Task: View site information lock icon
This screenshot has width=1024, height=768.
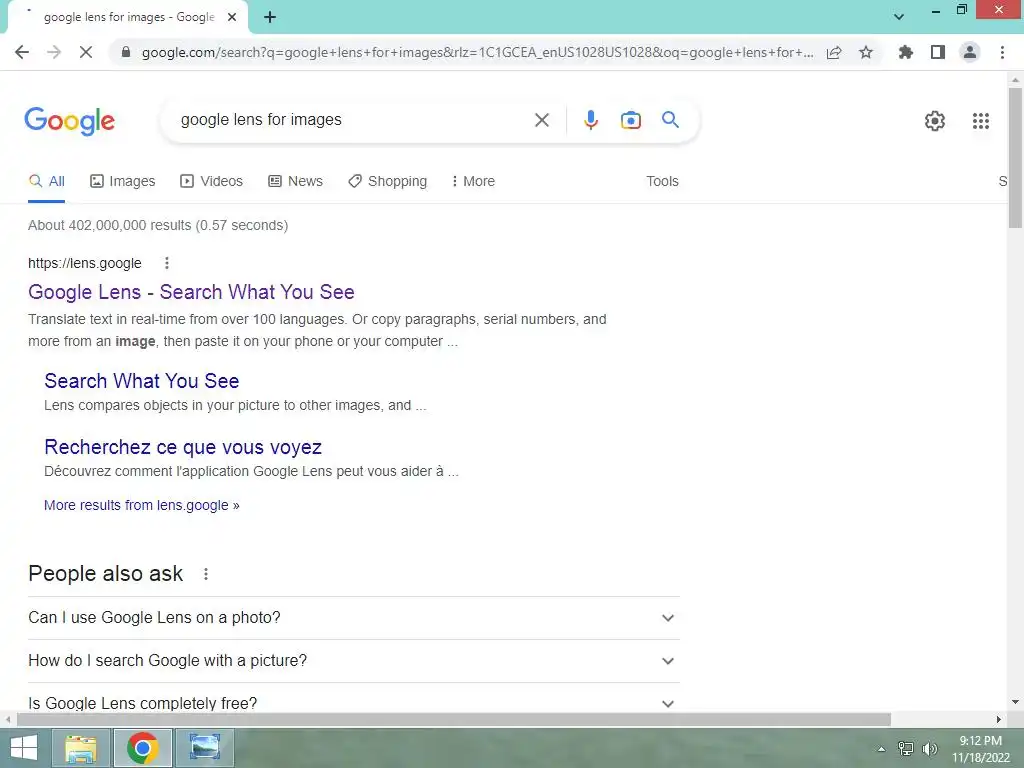Action: (x=126, y=52)
